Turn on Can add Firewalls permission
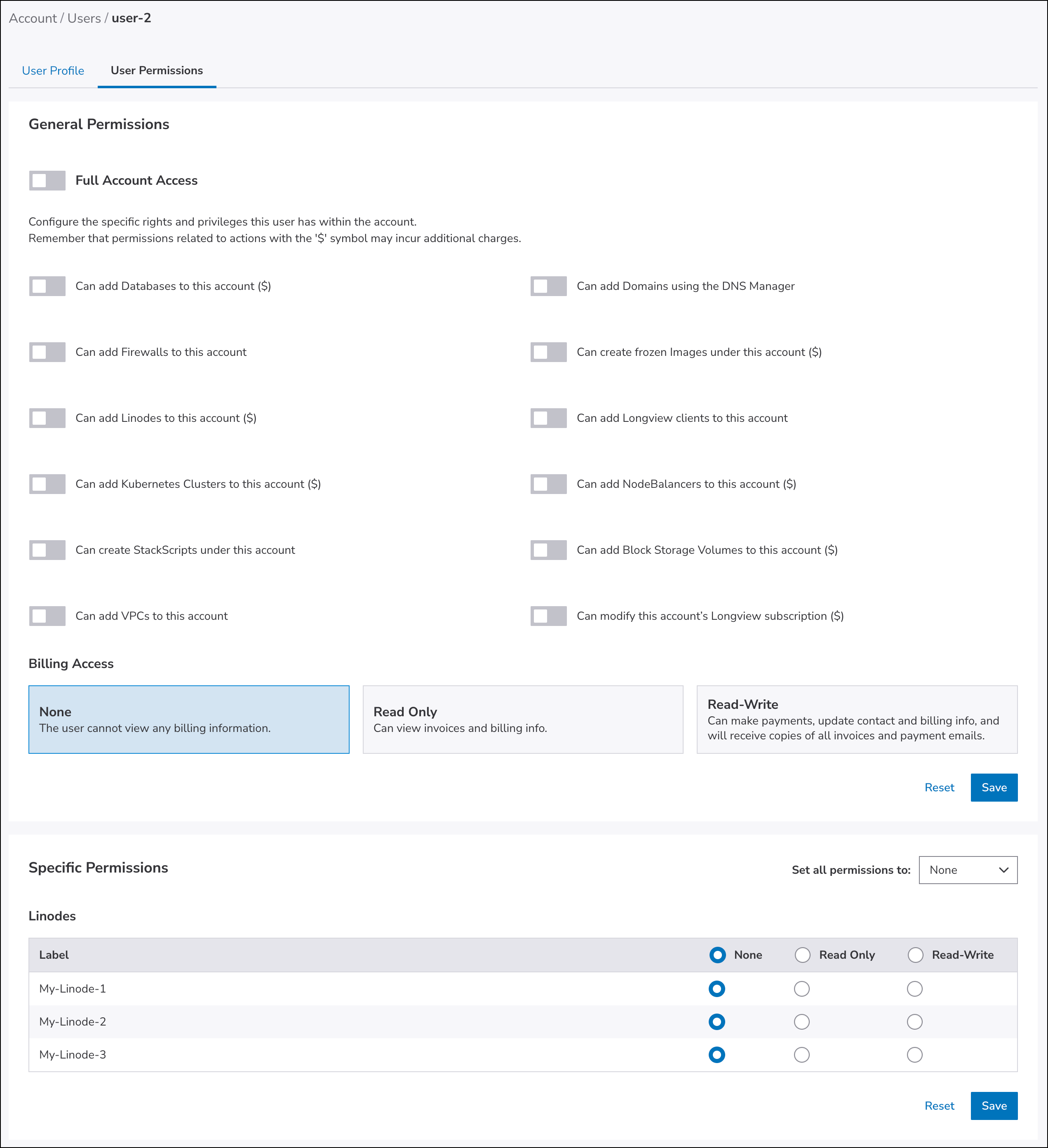This screenshot has height=1148, width=1048. pyautogui.click(x=47, y=352)
